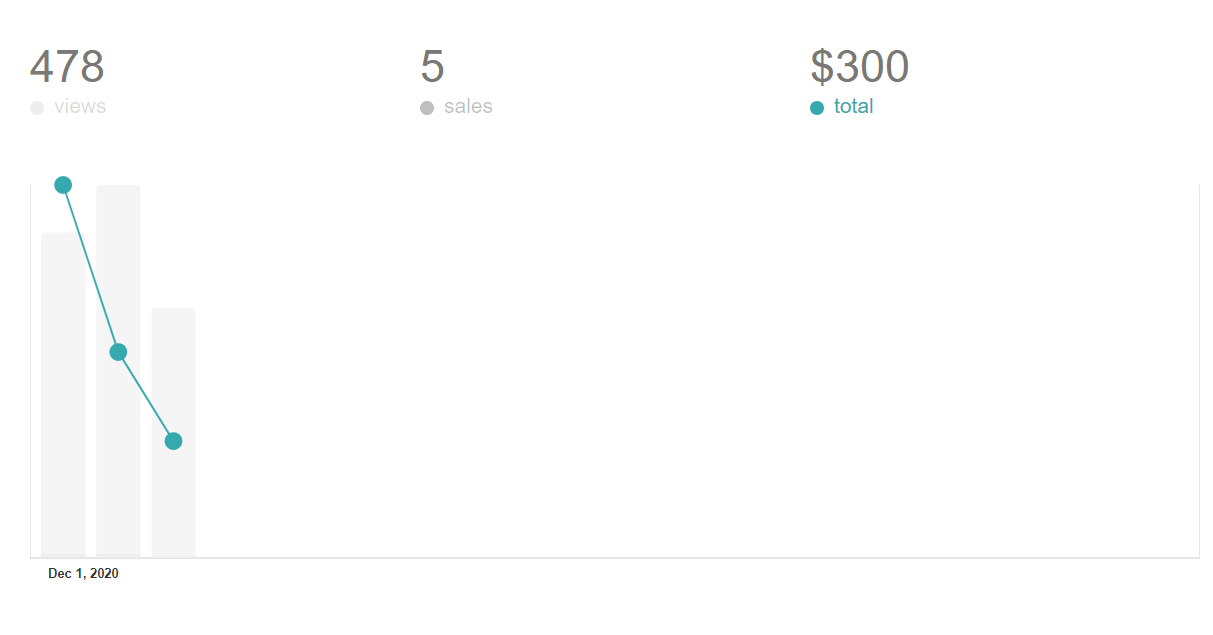Click the leftmost gray views bar
This screenshot has height=635, width=1213.
click(x=63, y=395)
